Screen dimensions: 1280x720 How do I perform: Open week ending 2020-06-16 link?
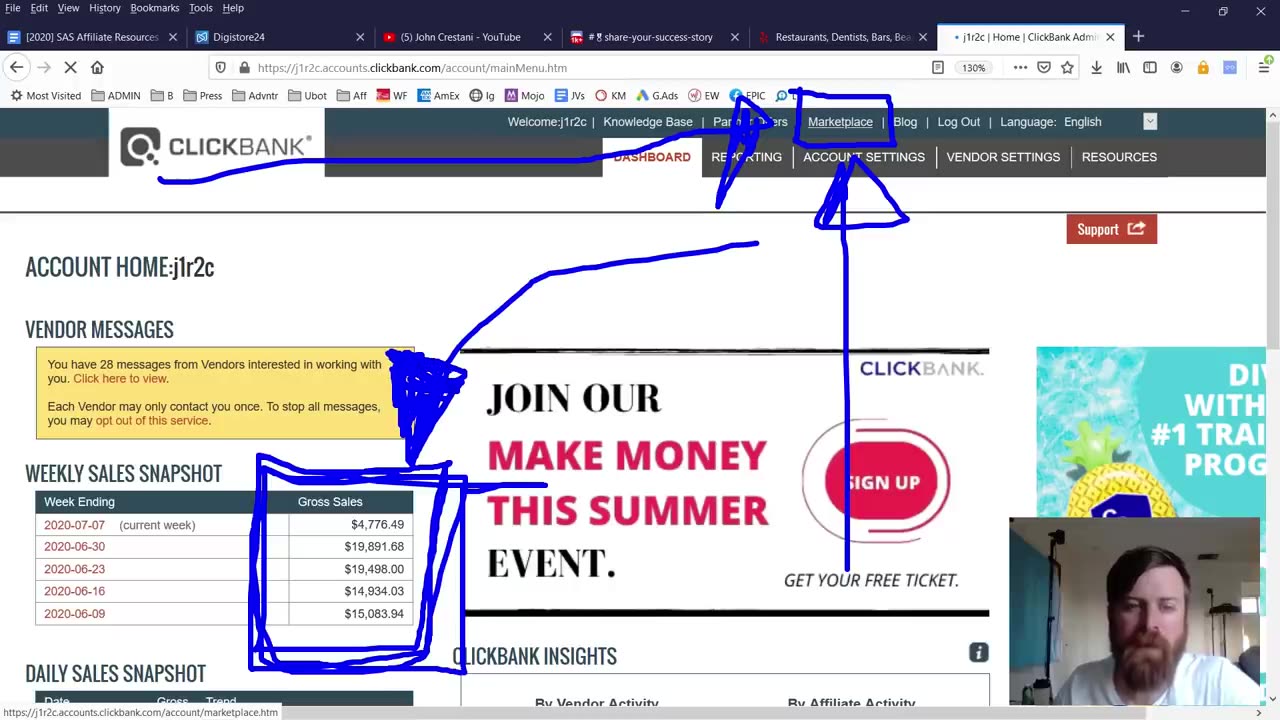[74, 591]
